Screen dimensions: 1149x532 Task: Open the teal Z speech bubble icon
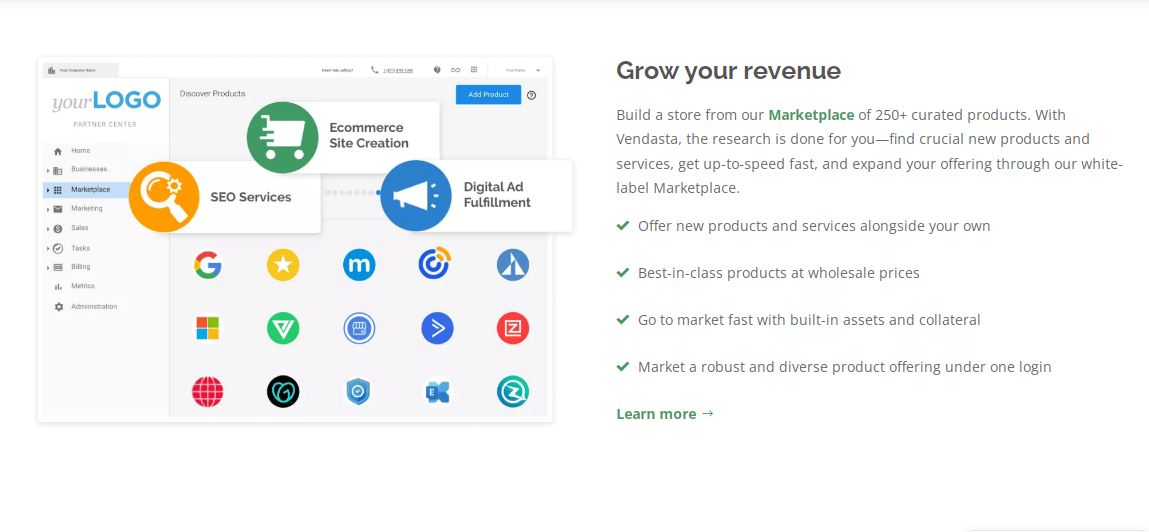click(x=513, y=391)
